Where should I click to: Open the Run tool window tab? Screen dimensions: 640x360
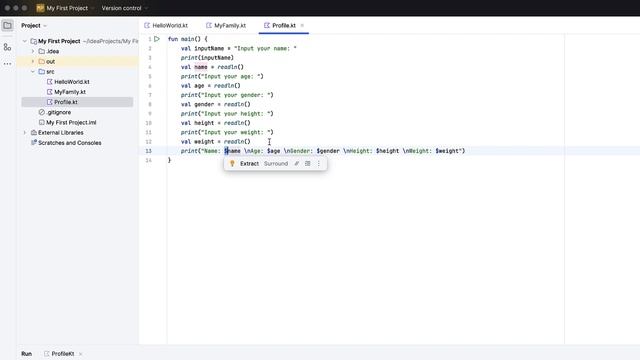coord(27,353)
